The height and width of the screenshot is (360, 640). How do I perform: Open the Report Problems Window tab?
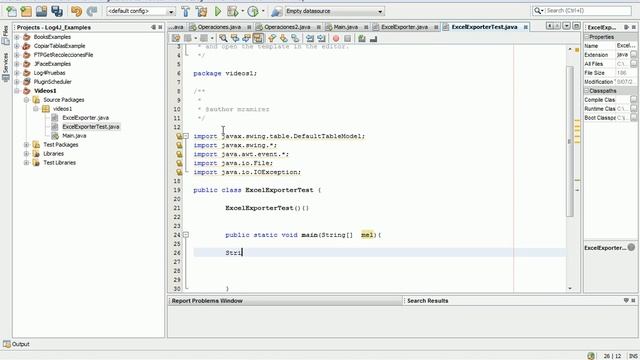tap(207, 301)
